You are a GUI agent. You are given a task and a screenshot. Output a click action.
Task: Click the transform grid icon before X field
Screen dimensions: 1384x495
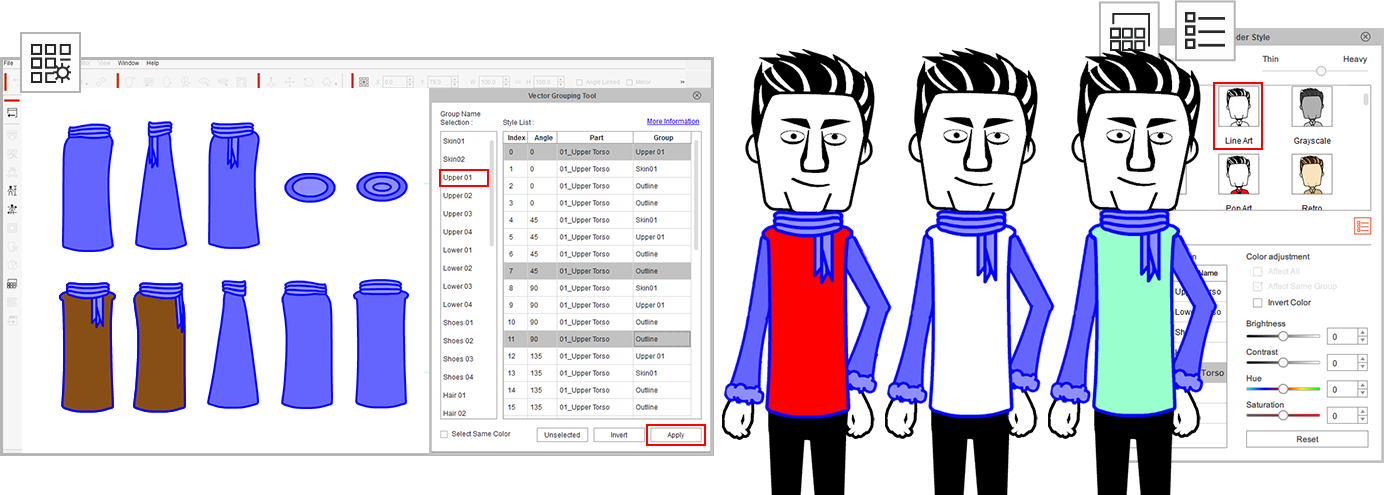(x=365, y=82)
